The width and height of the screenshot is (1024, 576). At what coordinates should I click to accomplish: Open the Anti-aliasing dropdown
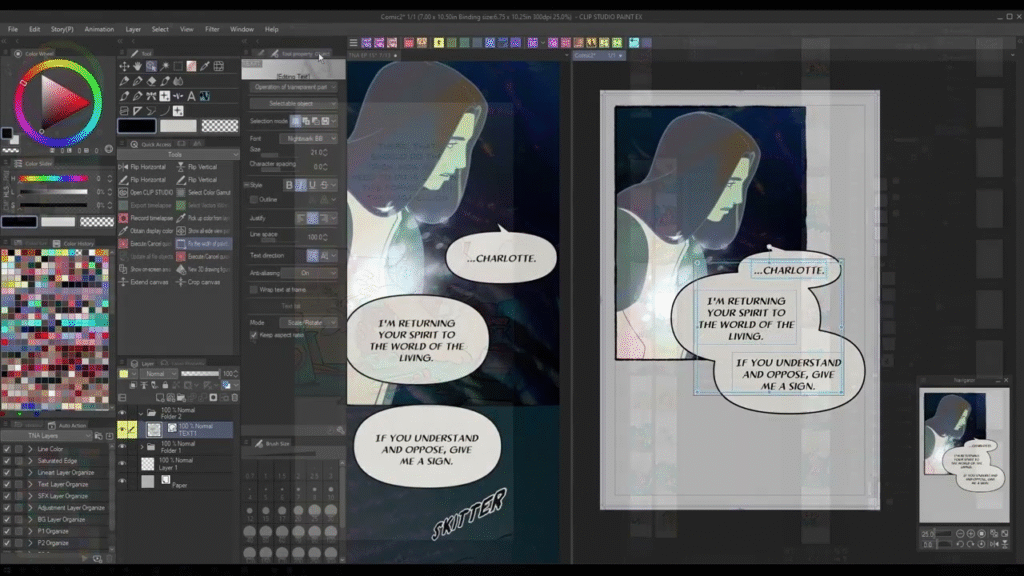305,273
